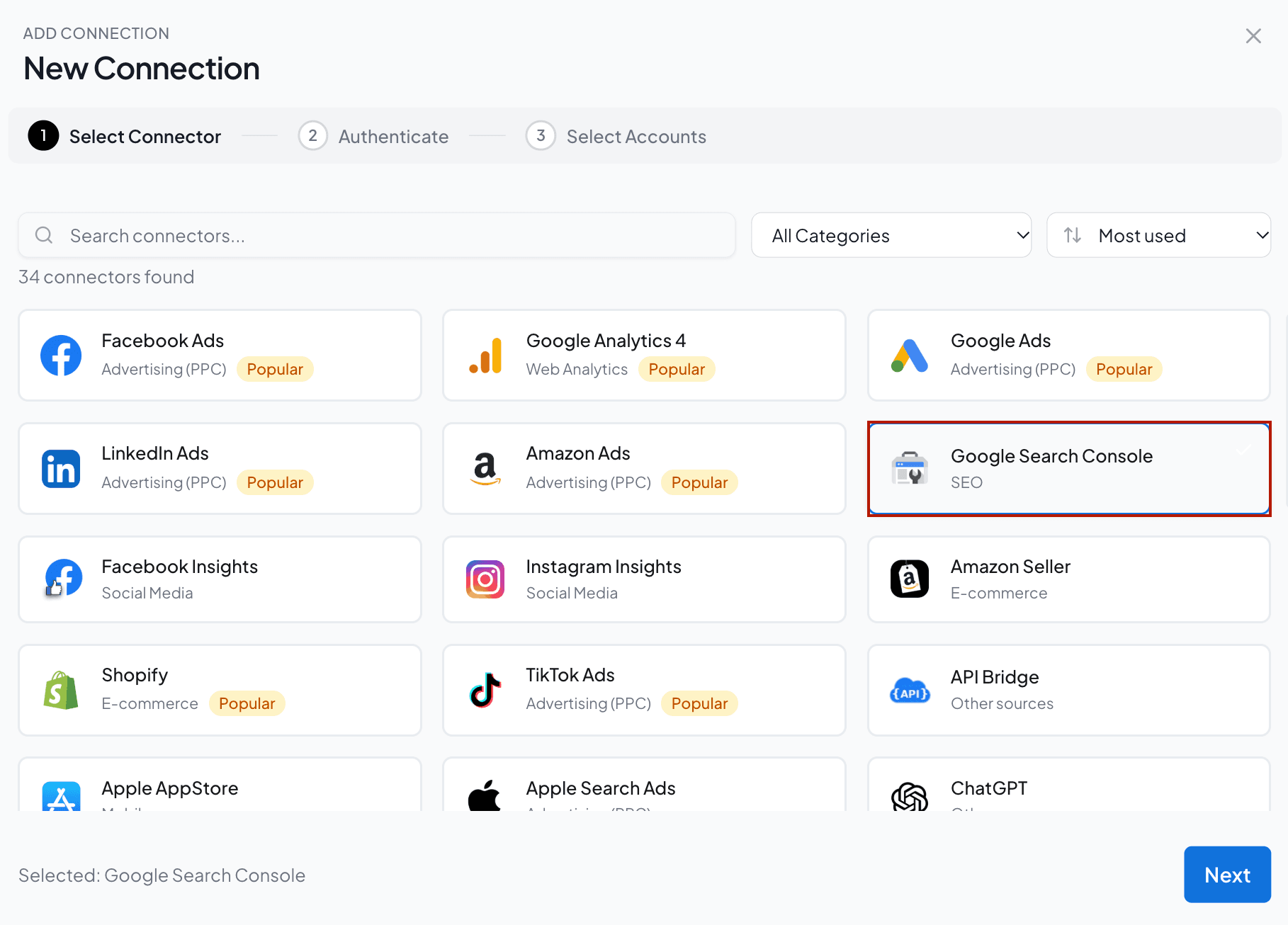1288x925 pixels.
Task: Click the Amazon Ads logo icon
Action: pyautogui.click(x=485, y=469)
